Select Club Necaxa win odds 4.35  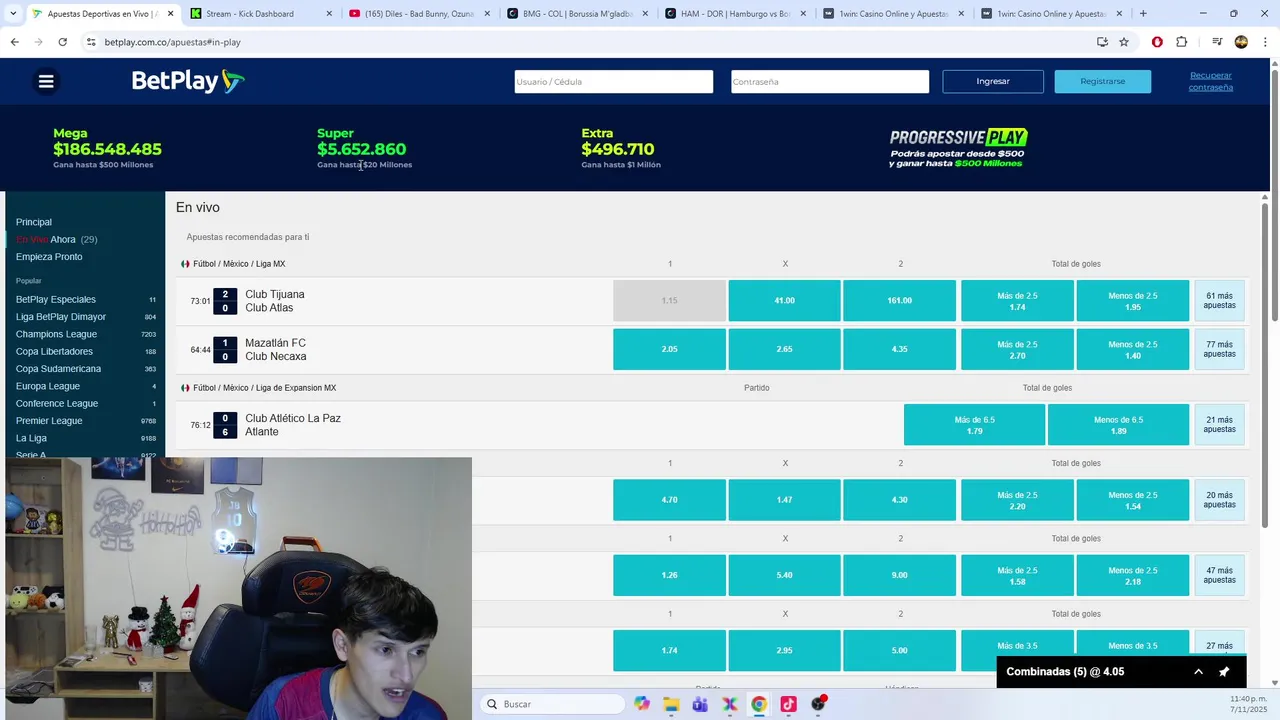click(899, 349)
